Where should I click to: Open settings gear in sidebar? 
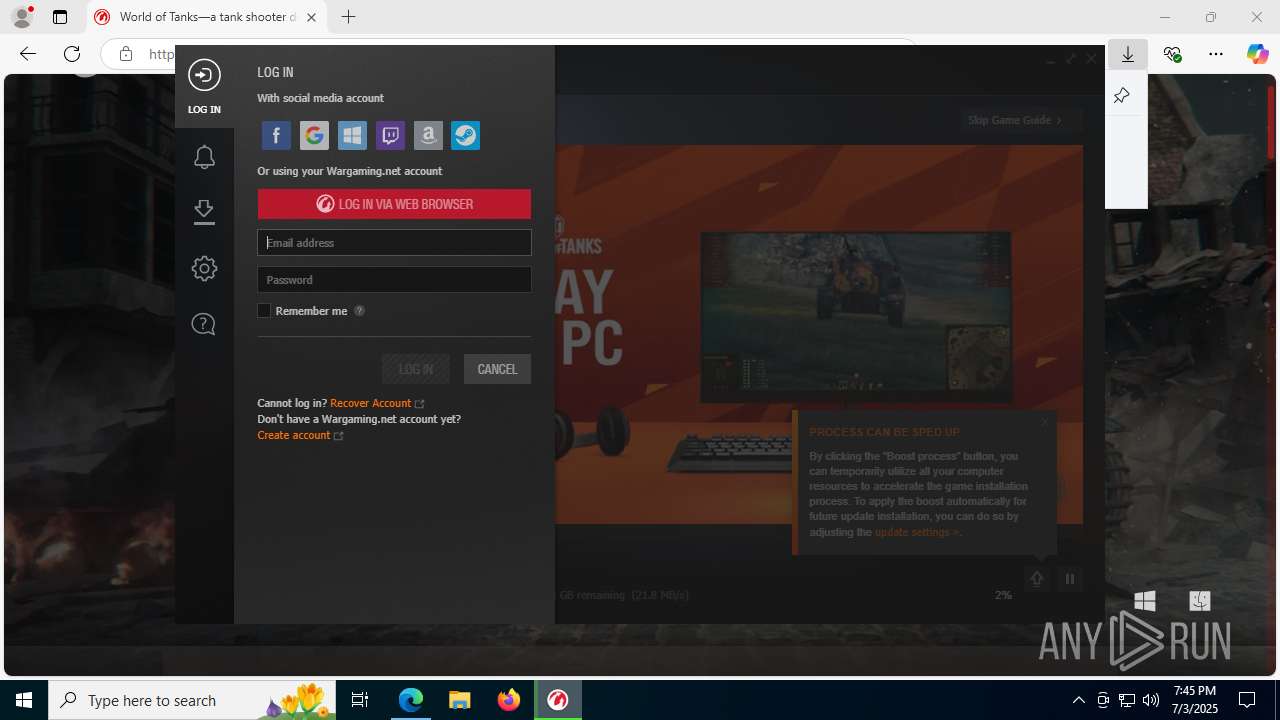click(204, 268)
